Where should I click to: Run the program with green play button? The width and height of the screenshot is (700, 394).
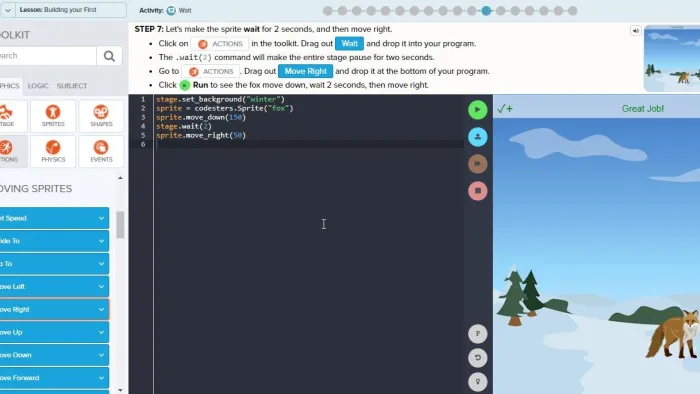tap(477, 110)
